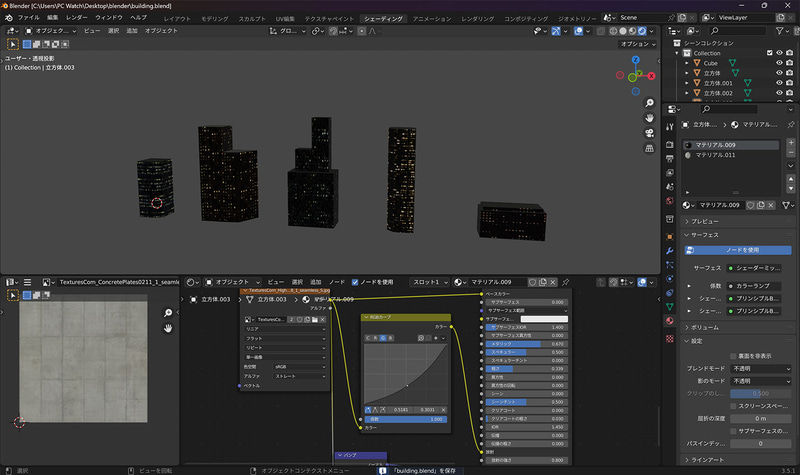
Task: Open the オプション button in the viewport
Action: [x=637, y=44]
